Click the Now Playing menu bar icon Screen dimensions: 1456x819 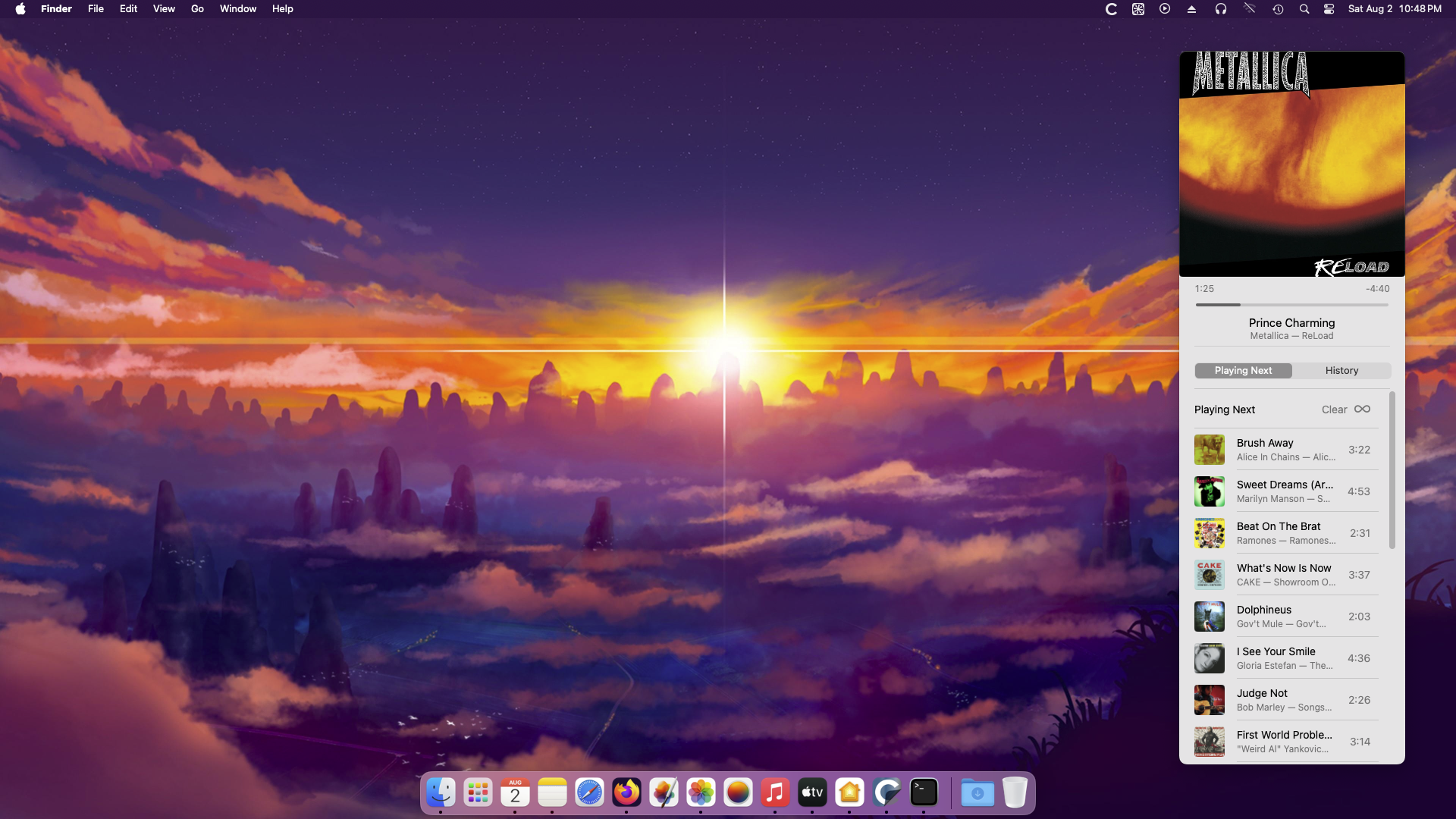[x=1165, y=9]
